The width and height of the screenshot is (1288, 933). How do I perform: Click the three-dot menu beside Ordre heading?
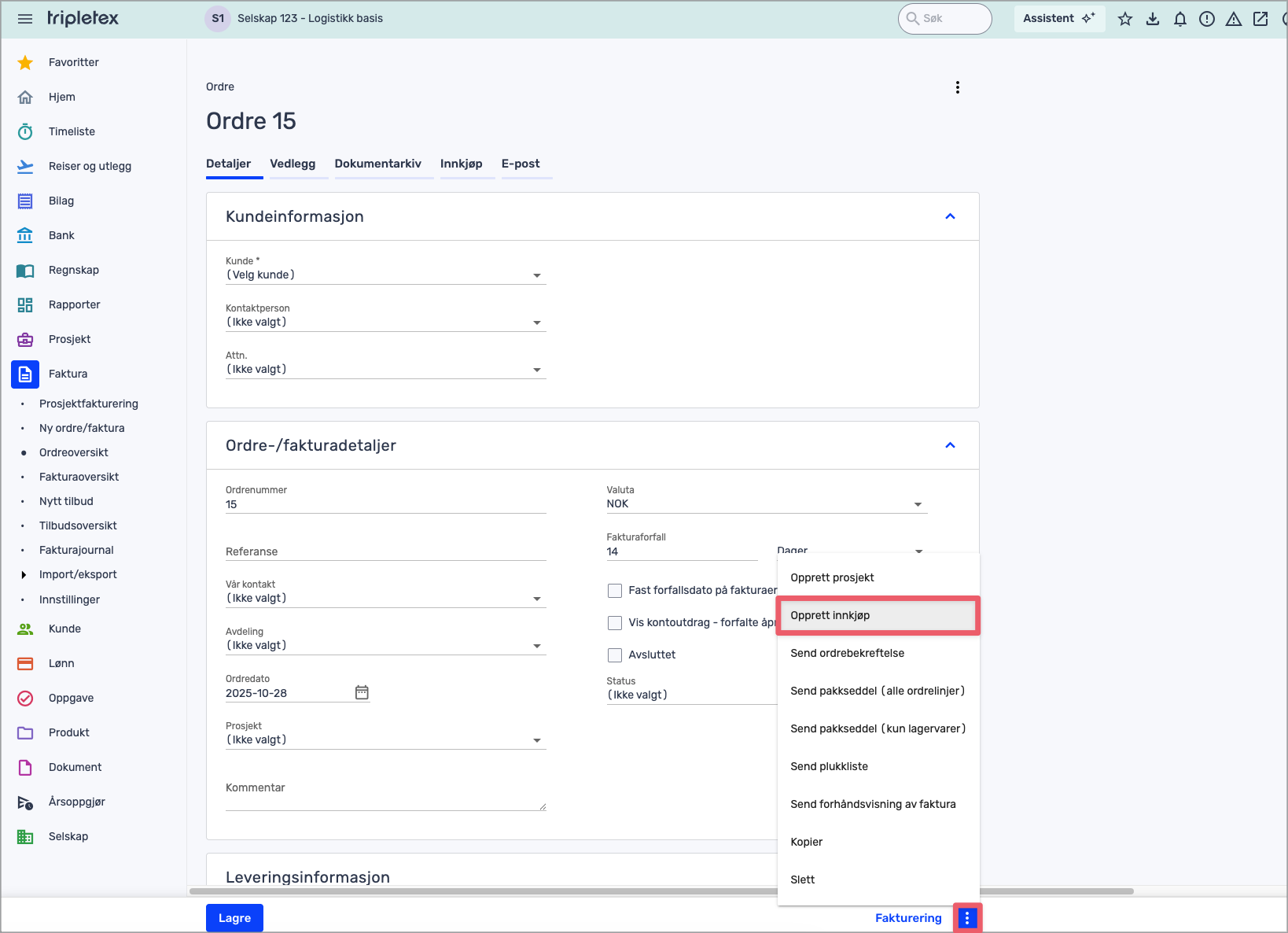(x=957, y=87)
